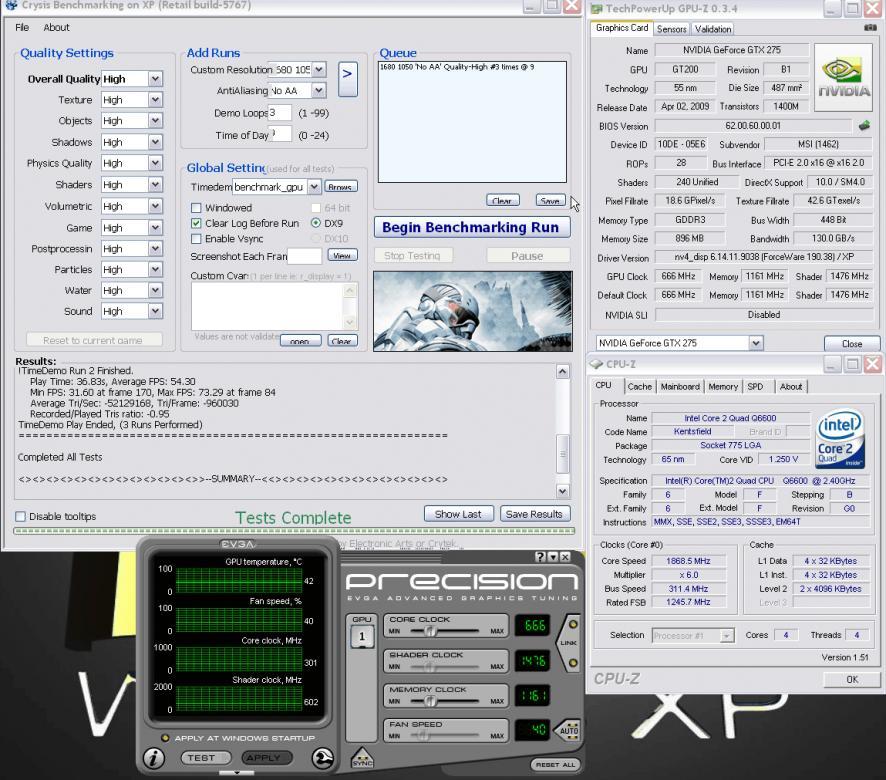Click the queue Save button

coord(550,200)
